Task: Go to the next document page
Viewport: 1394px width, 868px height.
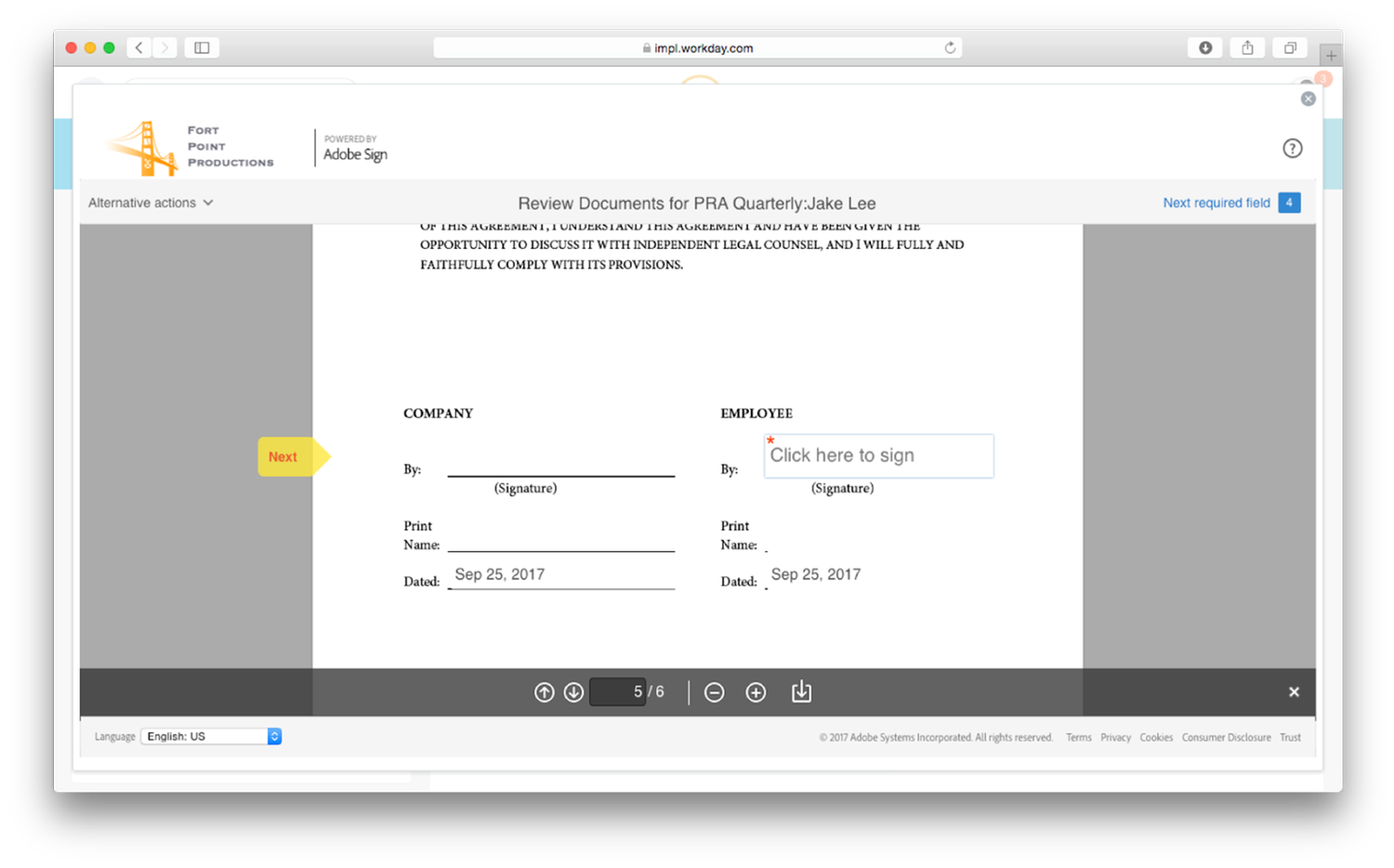Action: point(573,691)
